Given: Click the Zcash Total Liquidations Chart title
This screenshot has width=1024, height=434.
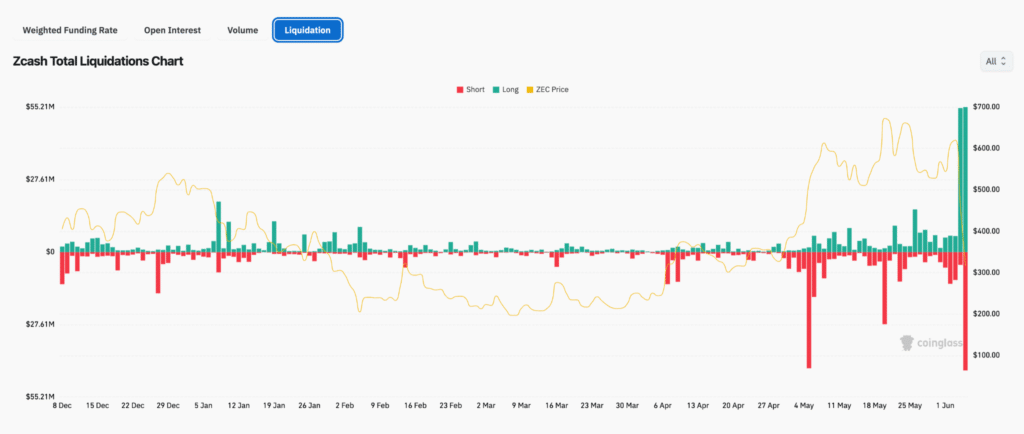Looking at the screenshot, I should 98,61.
